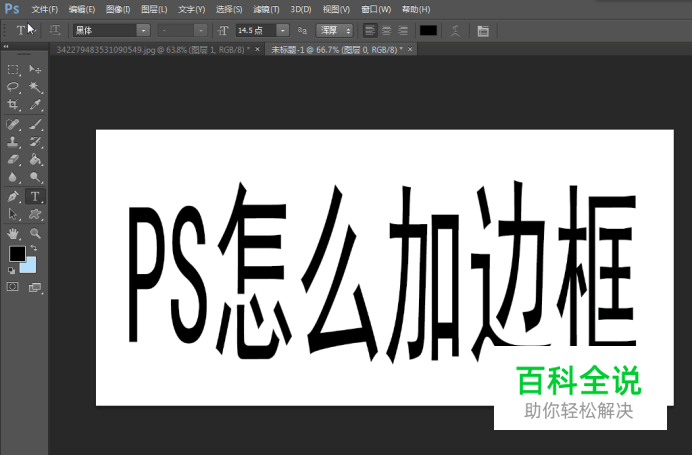Screen dimensions: 692x455
Task: Open the 帮助(H) menu
Action: 416,9
